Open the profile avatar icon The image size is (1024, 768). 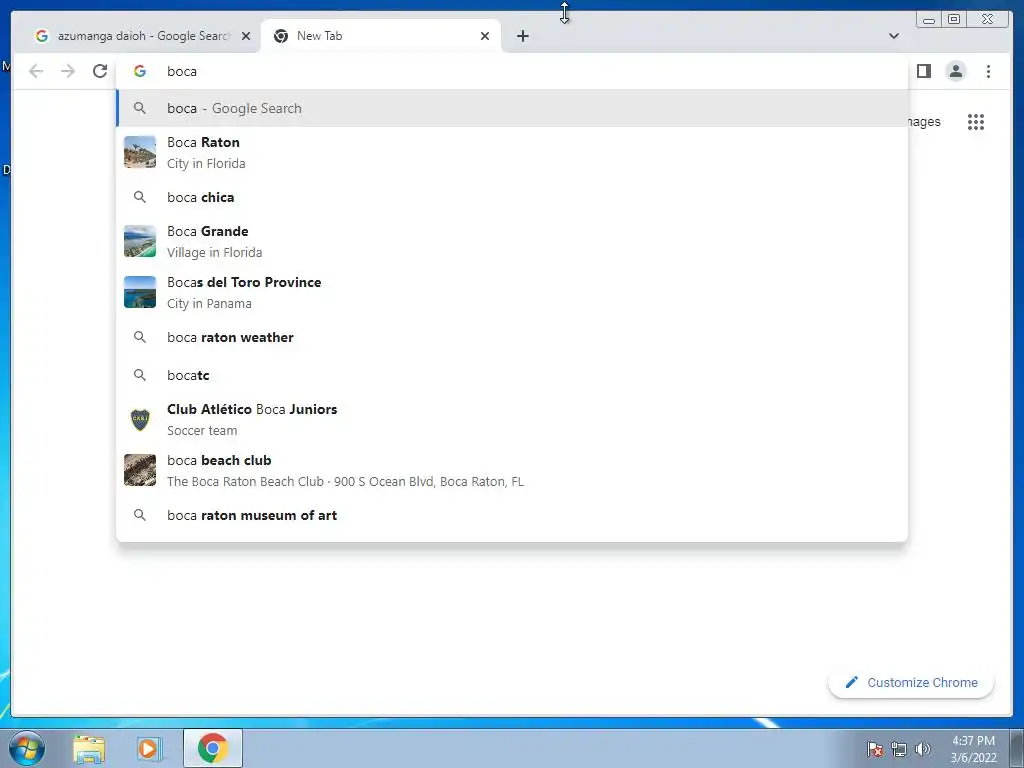(955, 71)
